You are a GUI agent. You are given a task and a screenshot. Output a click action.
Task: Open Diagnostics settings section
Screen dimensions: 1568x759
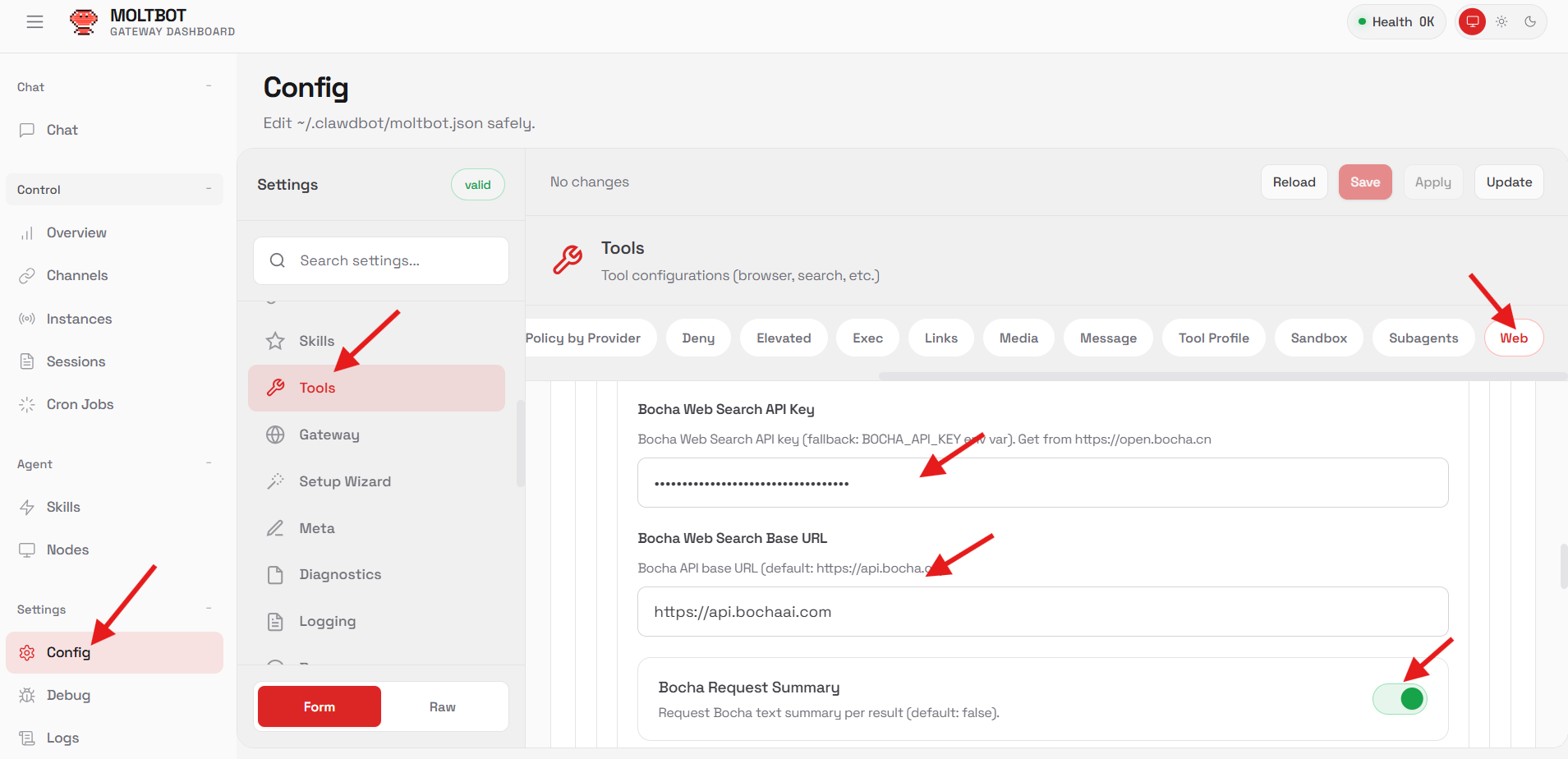coord(376,575)
